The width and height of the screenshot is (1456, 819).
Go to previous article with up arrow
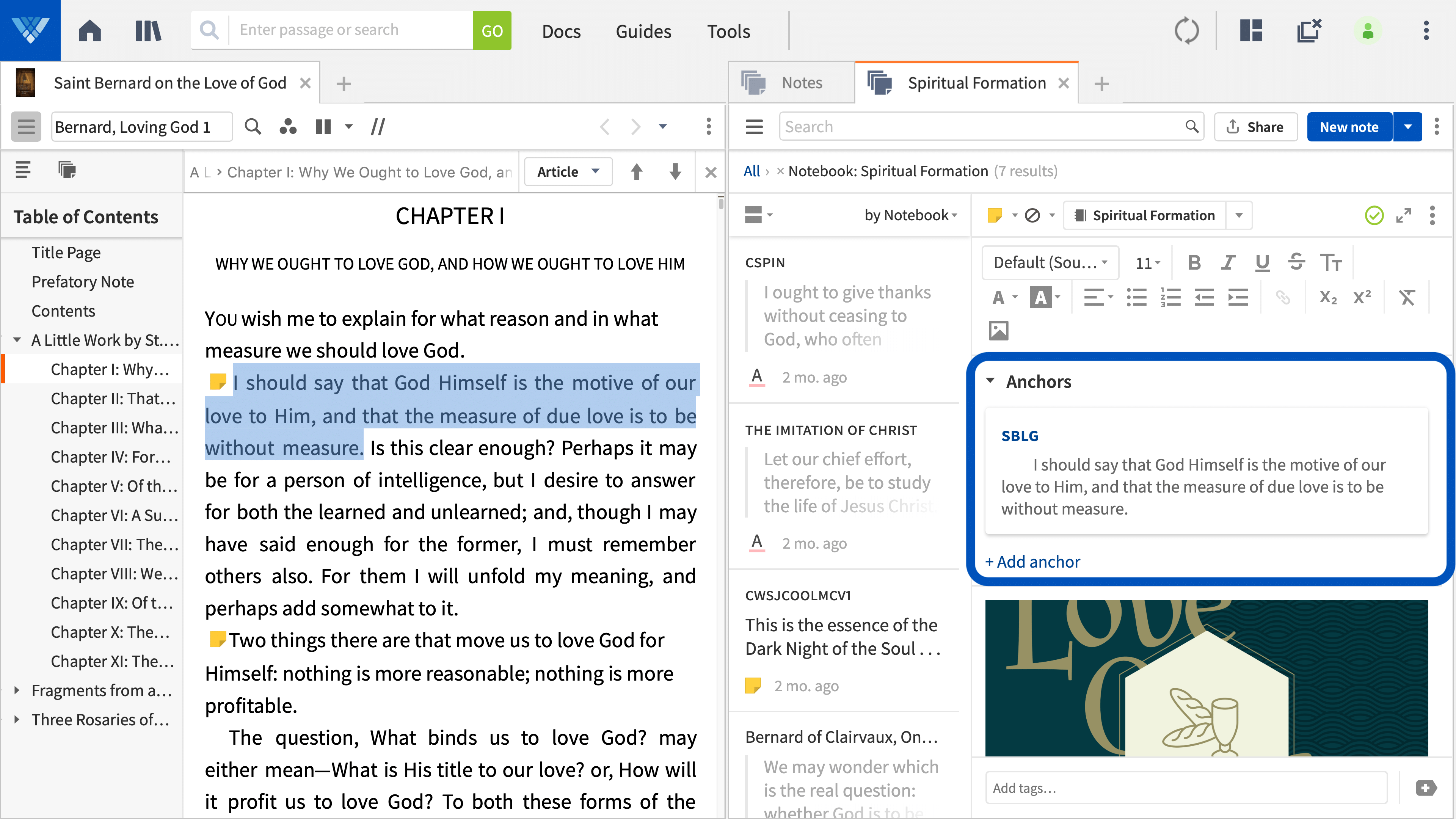pyautogui.click(x=637, y=172)
